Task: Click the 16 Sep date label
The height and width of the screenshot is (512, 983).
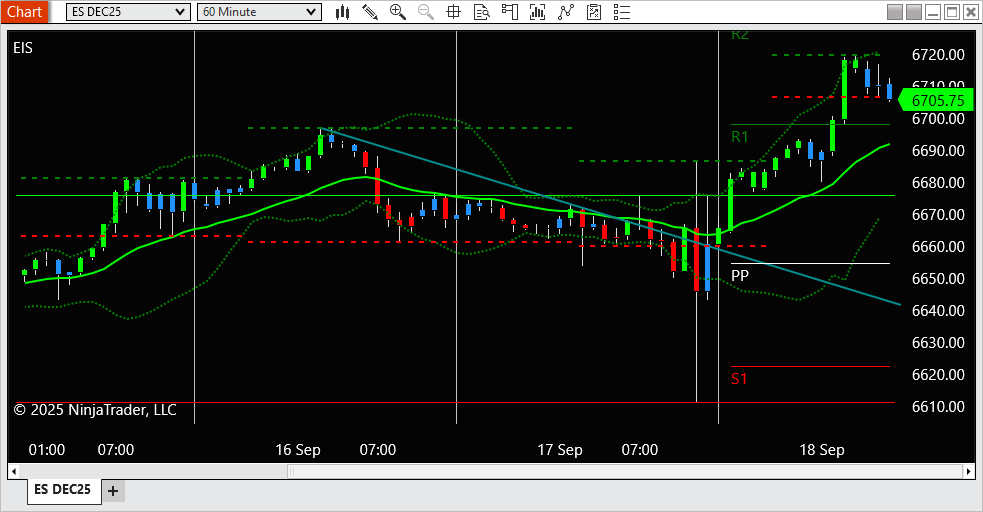Action: point(298,450)
